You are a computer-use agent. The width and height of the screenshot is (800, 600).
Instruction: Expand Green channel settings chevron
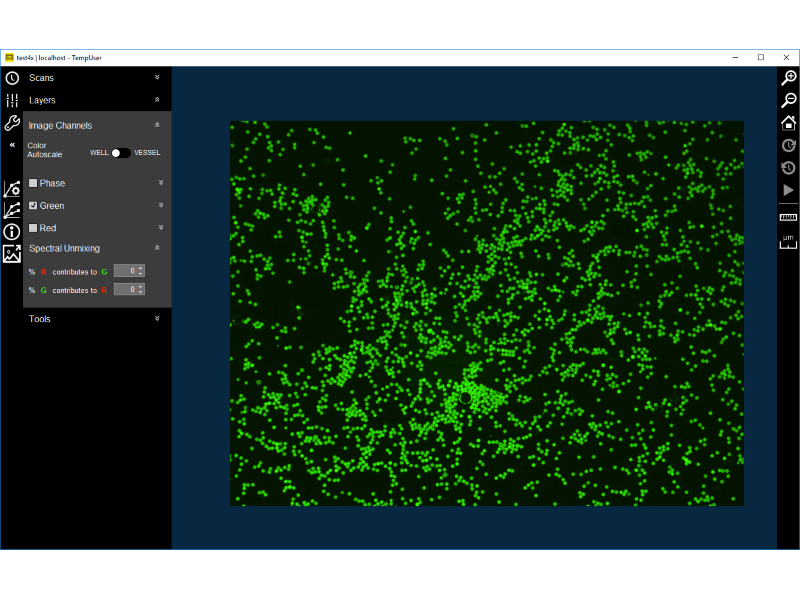[x=161, y=205]
